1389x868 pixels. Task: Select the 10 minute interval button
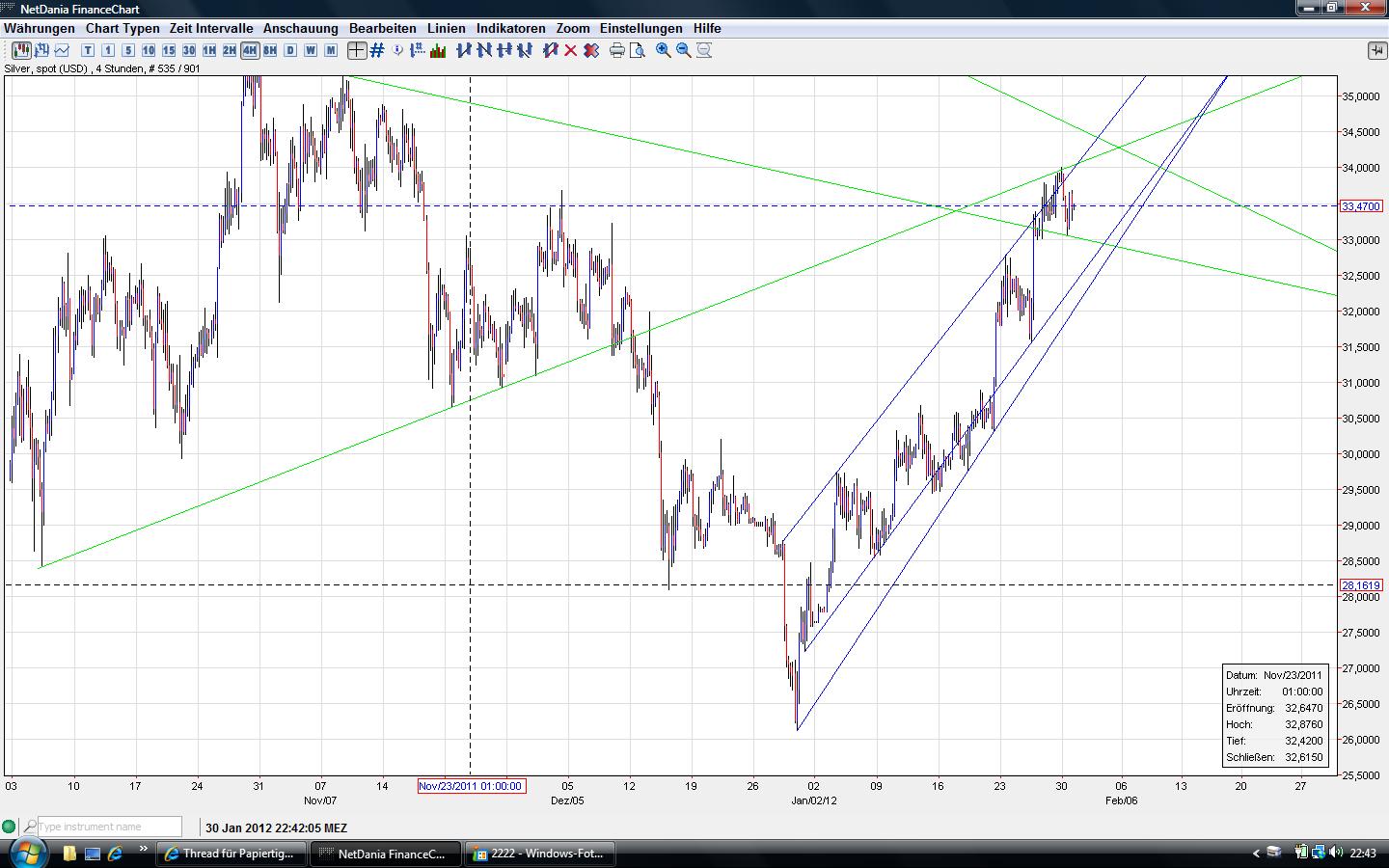149,50
